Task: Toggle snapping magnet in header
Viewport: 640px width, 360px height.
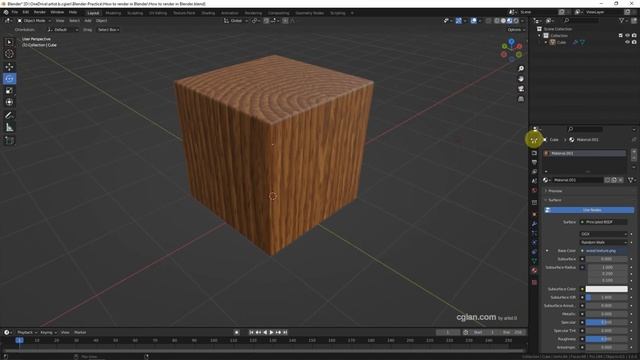Action: 266,20
